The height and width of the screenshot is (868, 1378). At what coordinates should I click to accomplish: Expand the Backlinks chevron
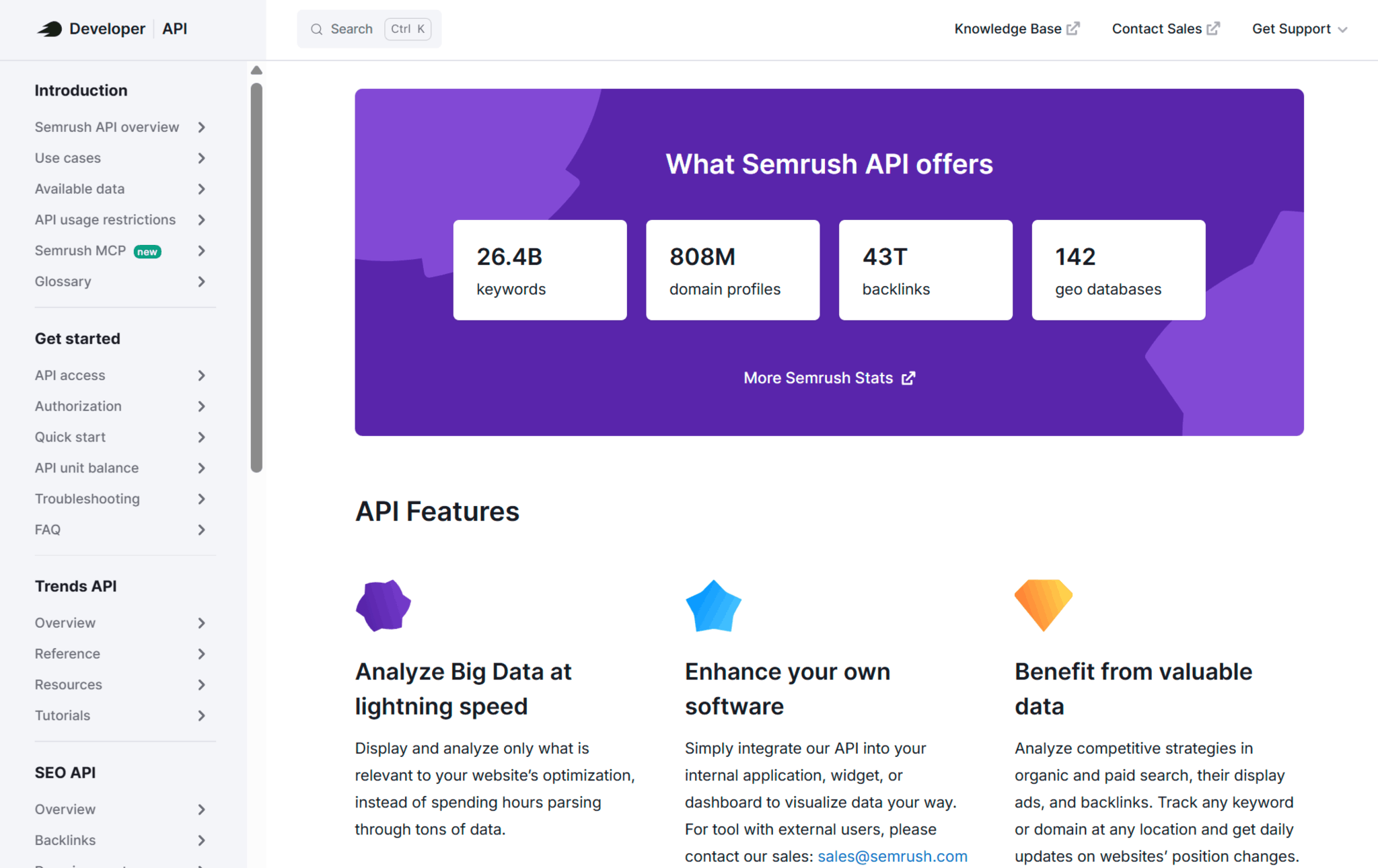(201, 840)
